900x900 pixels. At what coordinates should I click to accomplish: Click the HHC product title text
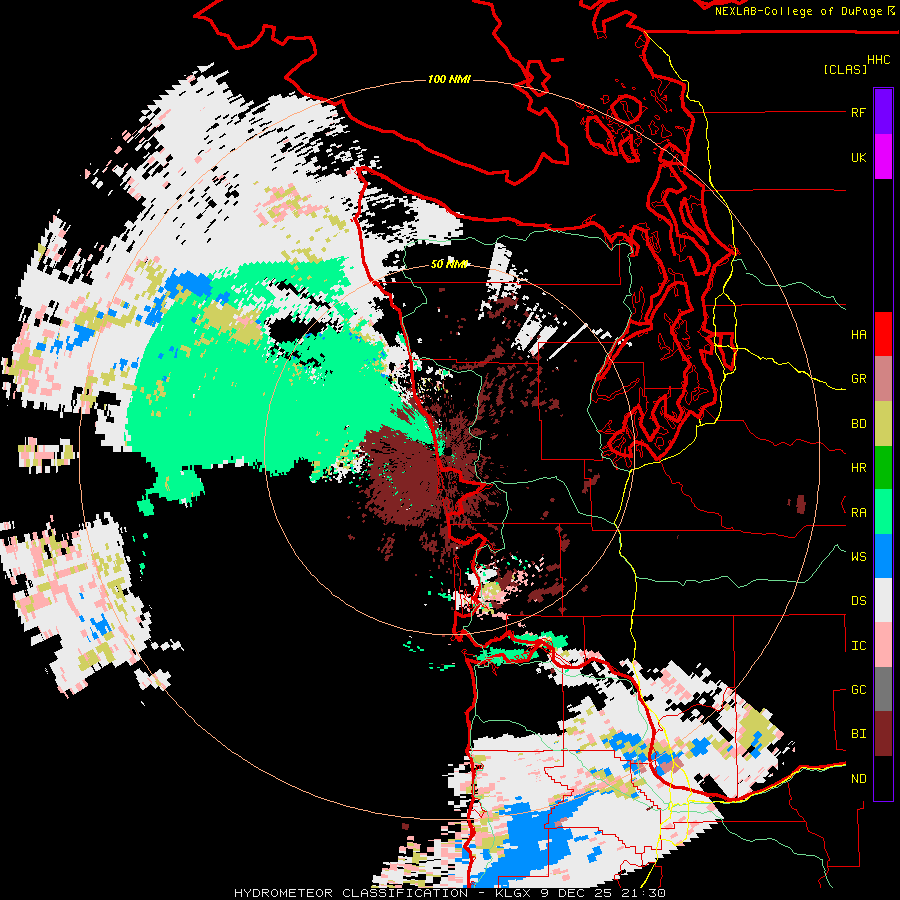click(878, 60)
